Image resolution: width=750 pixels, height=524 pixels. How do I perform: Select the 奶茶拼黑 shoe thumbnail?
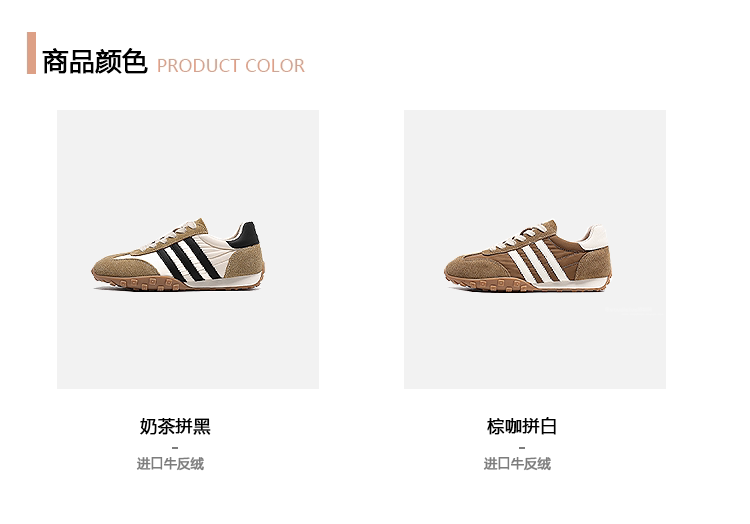[x=188, y=249]
